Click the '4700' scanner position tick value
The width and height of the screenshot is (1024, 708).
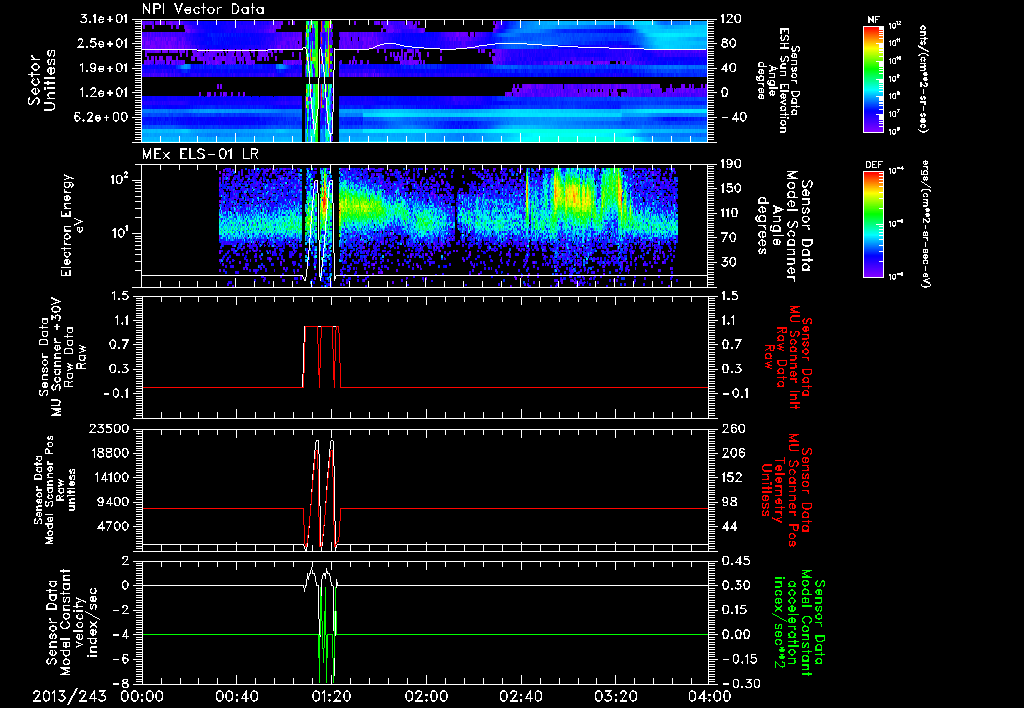[x=113, y=526]
